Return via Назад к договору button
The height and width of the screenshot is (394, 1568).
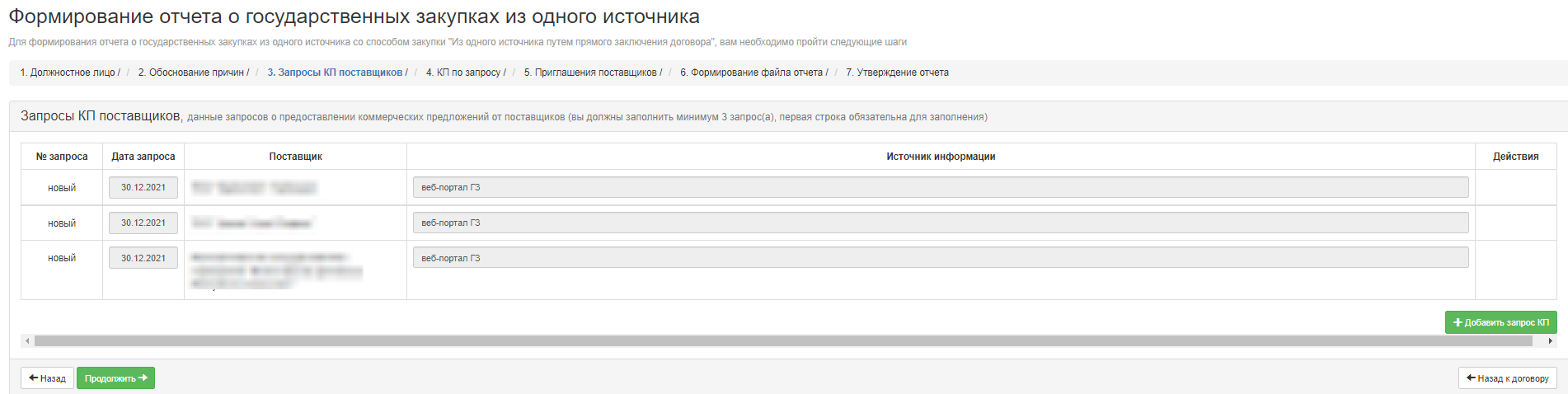coord(1507,378)
